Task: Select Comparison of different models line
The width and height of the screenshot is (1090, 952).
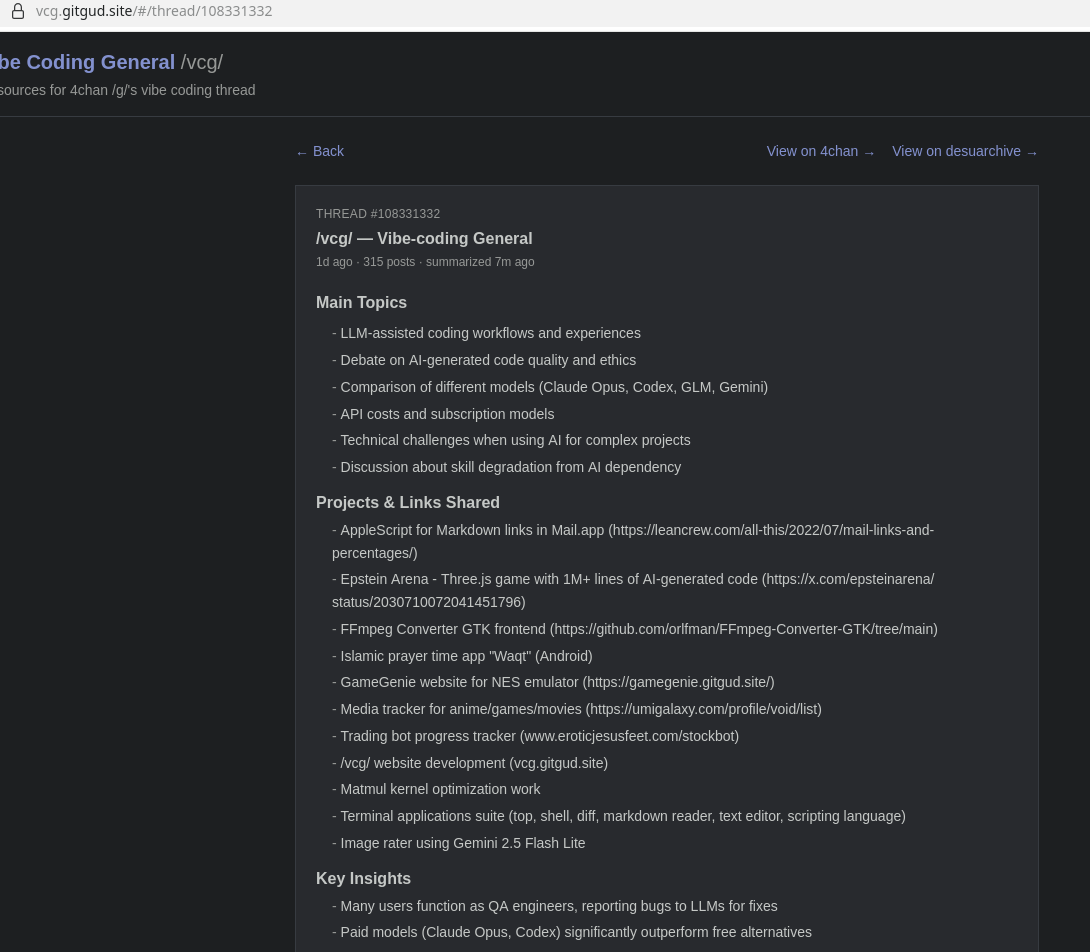Action: click(550, 387)
